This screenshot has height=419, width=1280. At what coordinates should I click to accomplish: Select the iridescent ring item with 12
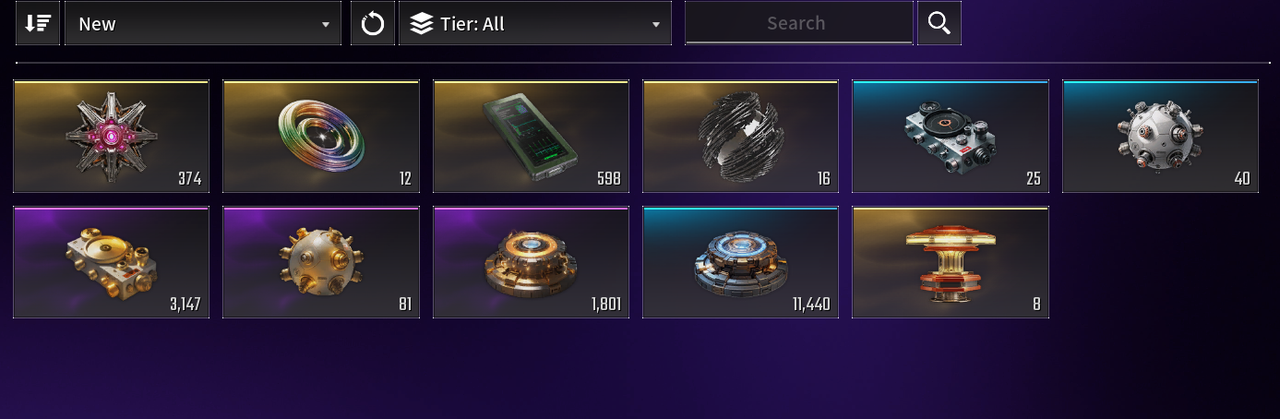321,136
